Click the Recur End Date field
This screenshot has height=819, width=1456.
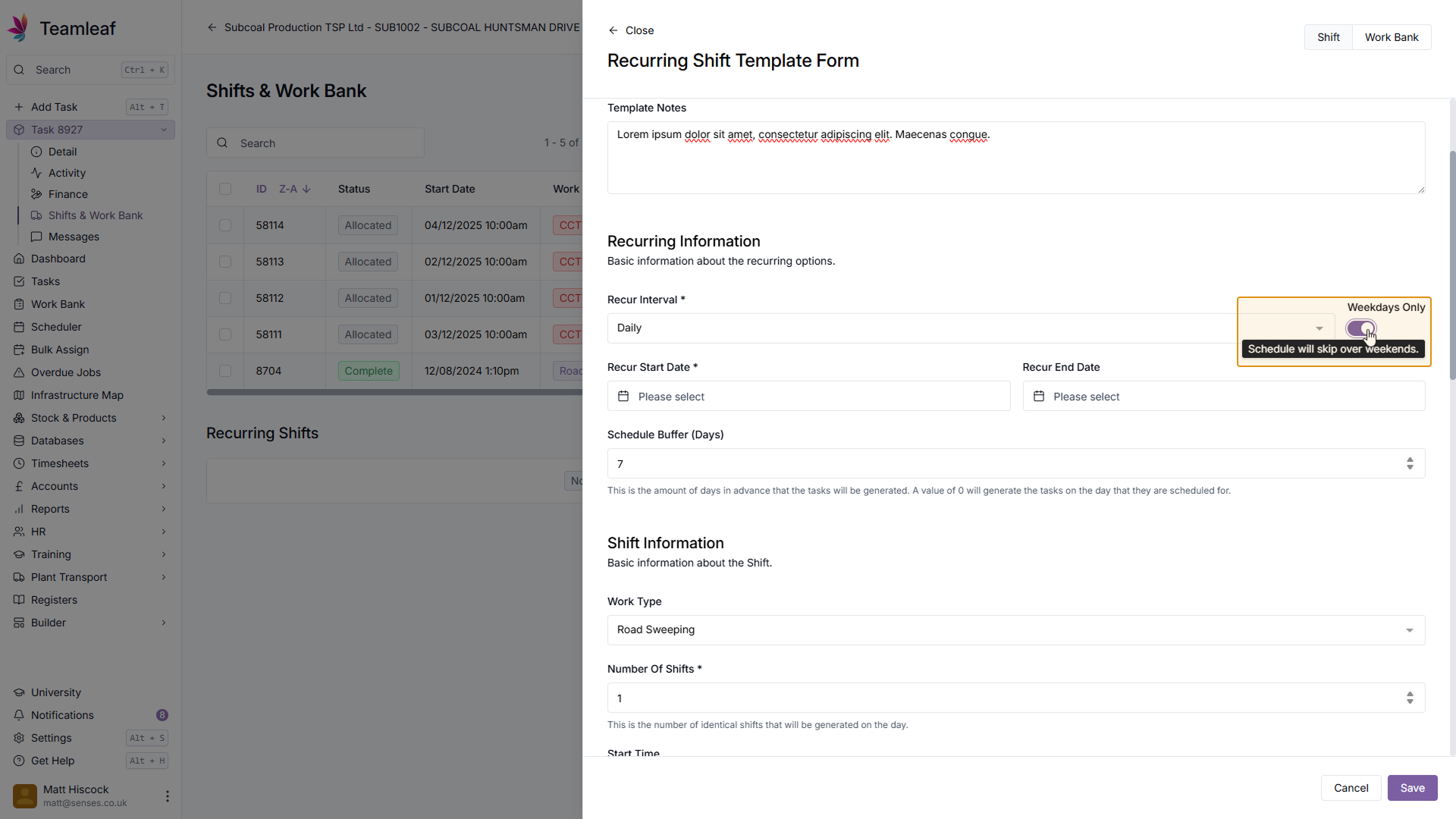(1223, 397)
